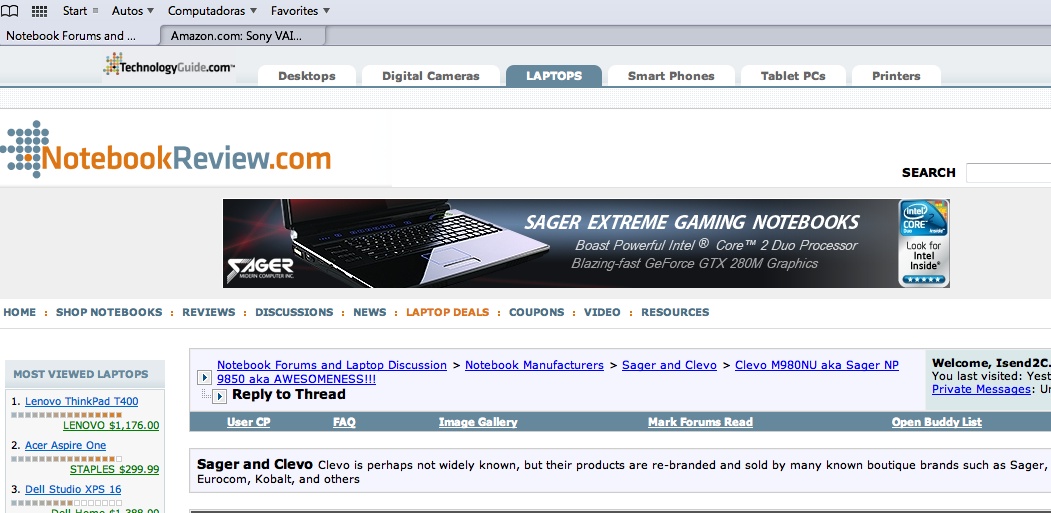The height and width of the screenshot is (513, 1051).
Task: Click Lenovo ThinkPad T400 rating bar
Action: [x=66, y=415]
